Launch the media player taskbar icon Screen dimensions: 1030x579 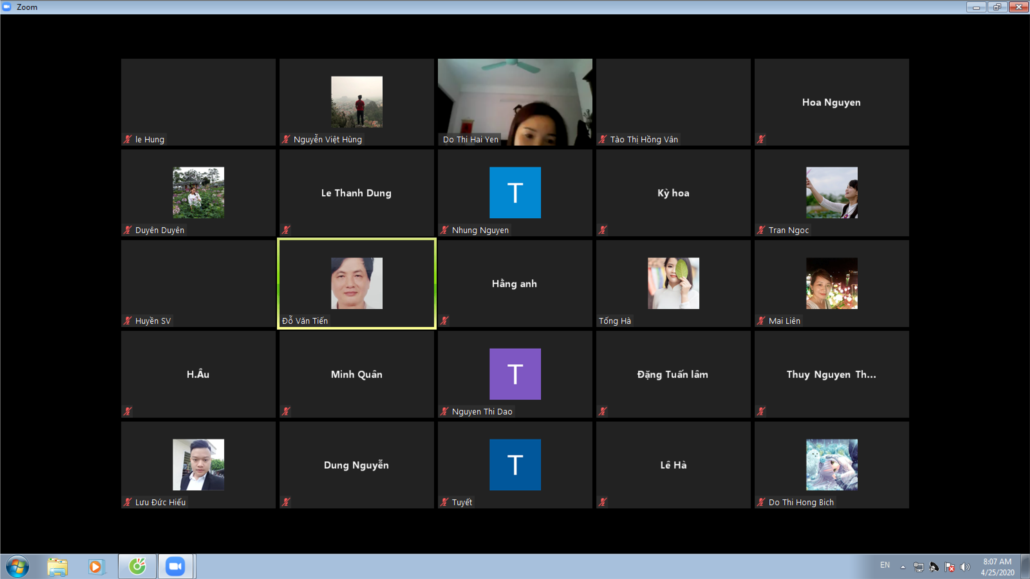pyautogui.click(x=96, y=566)
